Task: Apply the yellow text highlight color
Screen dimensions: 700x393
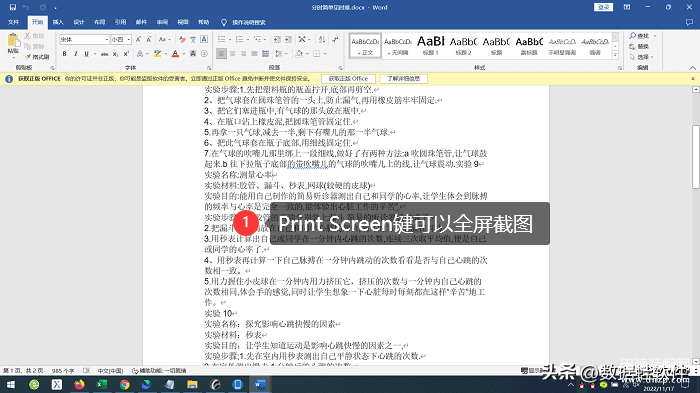Action: click(x=157, y=54)
